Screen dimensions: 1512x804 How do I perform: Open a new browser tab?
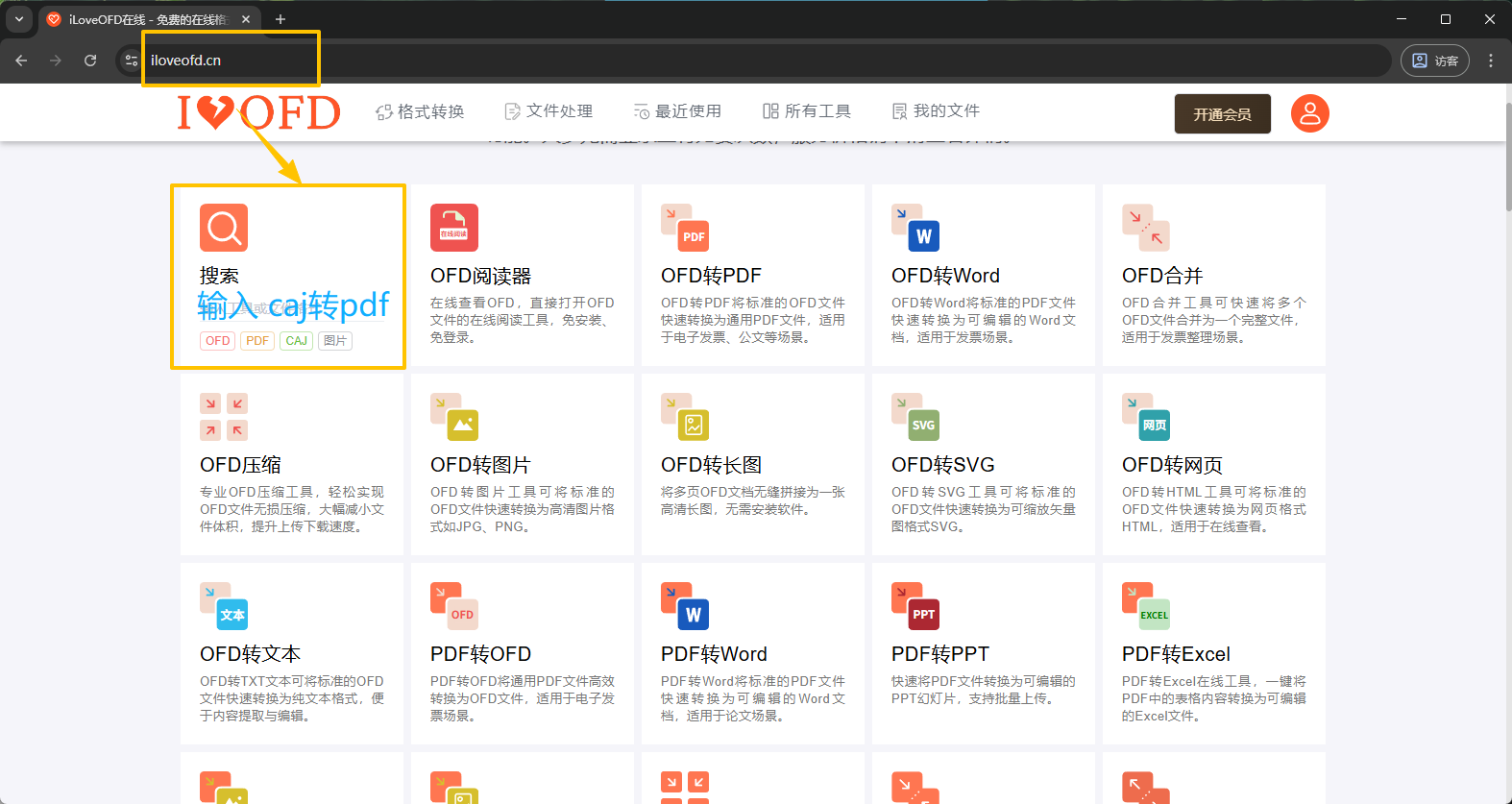click(x=280, y=19)
